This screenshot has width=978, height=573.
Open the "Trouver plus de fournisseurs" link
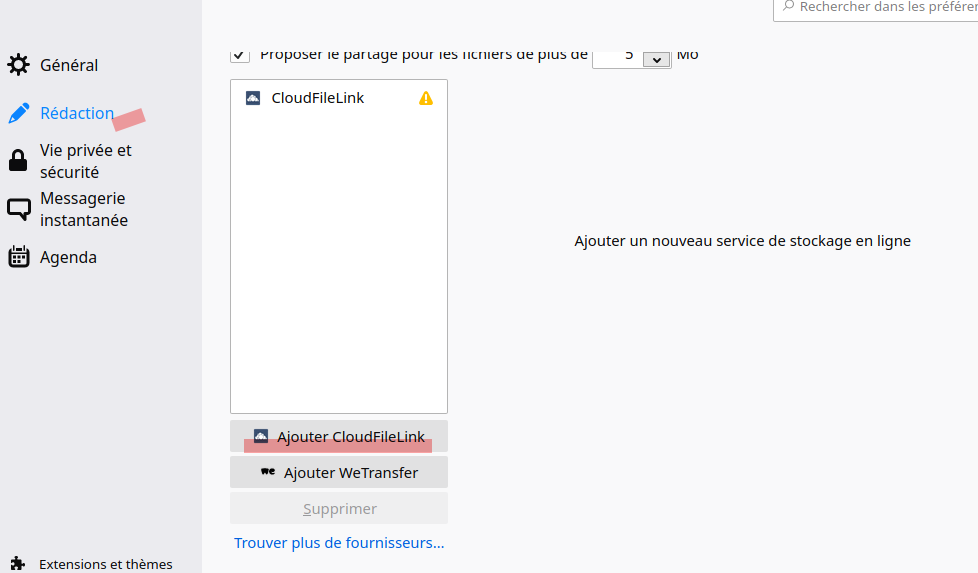(x=339, y=543)
